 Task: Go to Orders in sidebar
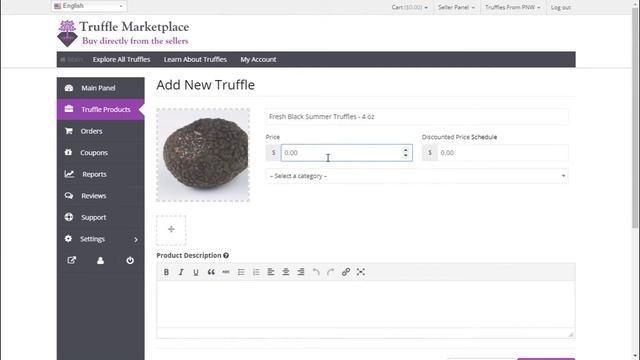click(100, 131)
